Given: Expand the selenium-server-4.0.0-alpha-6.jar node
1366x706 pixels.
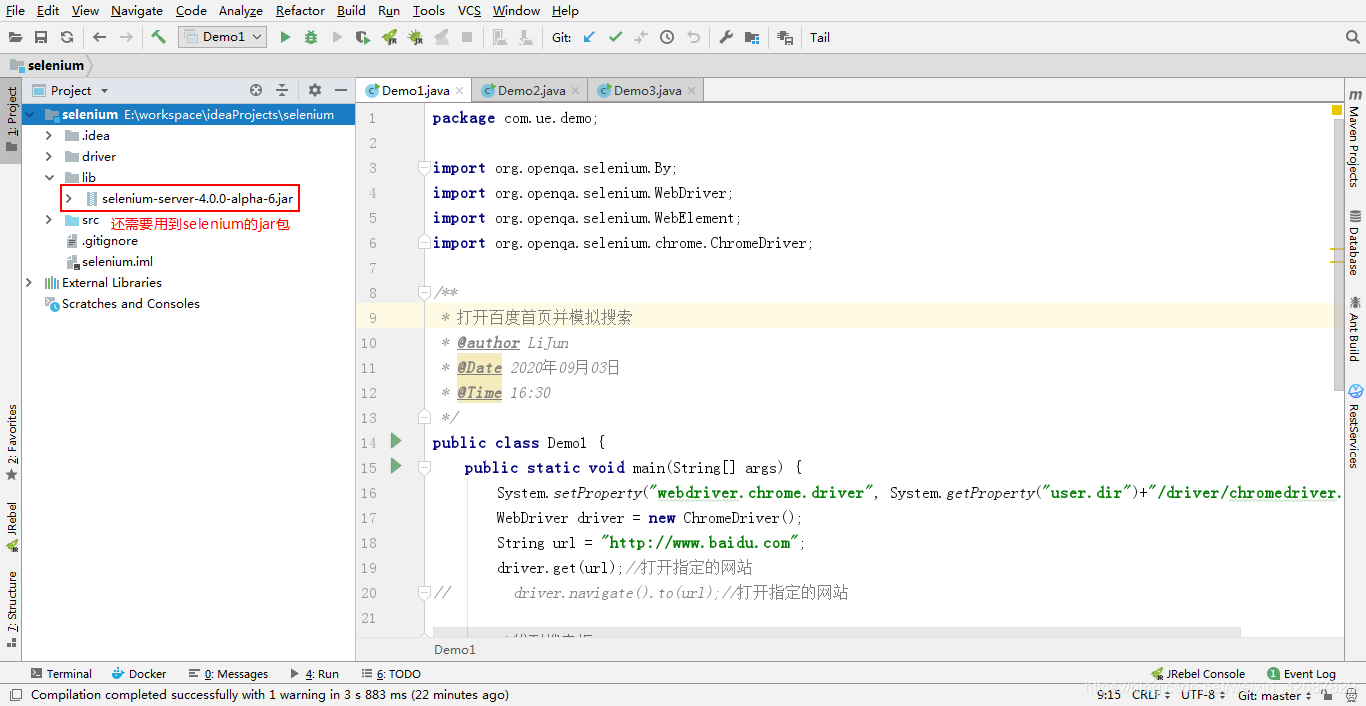Looking at the screenshot, I should pos(69,198).
